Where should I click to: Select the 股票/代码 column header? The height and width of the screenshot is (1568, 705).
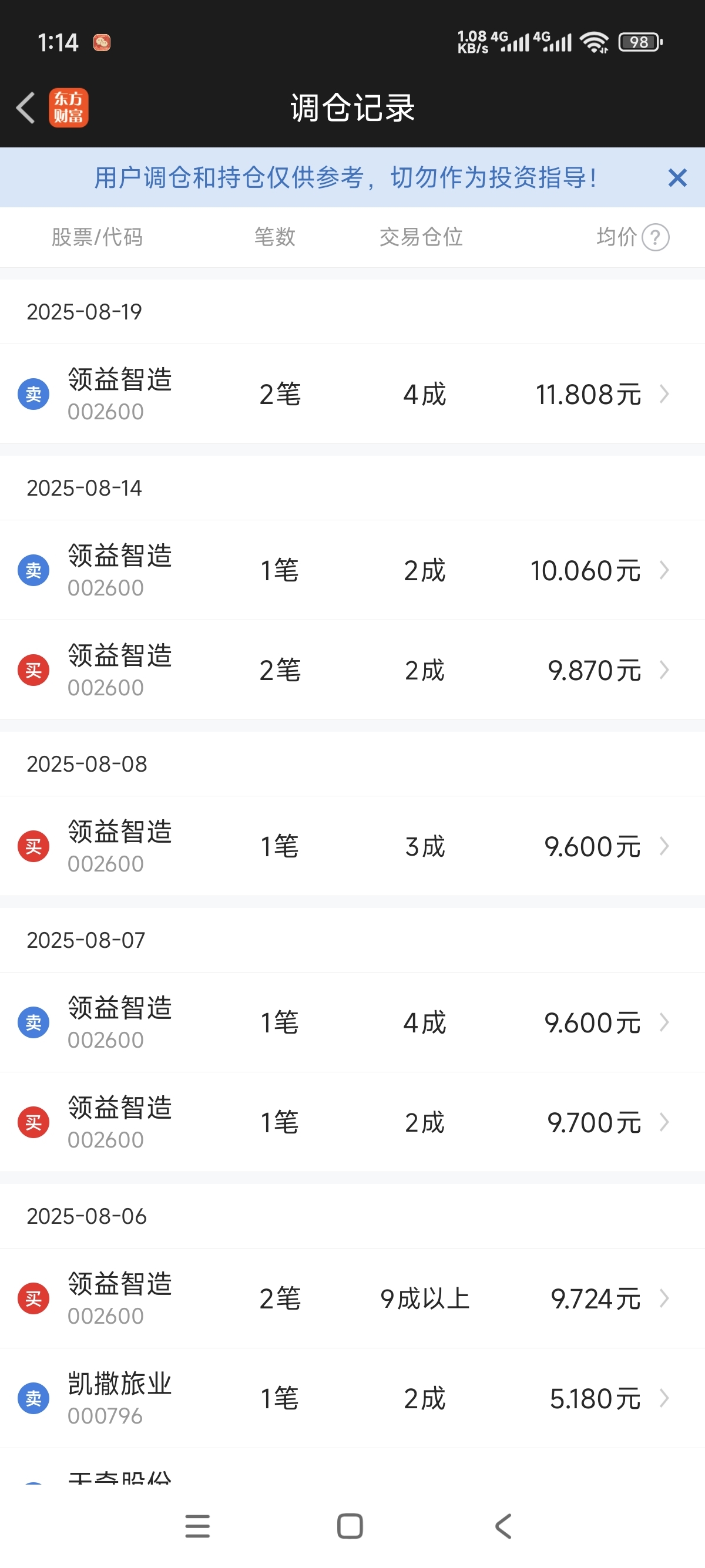pos(97,237)
